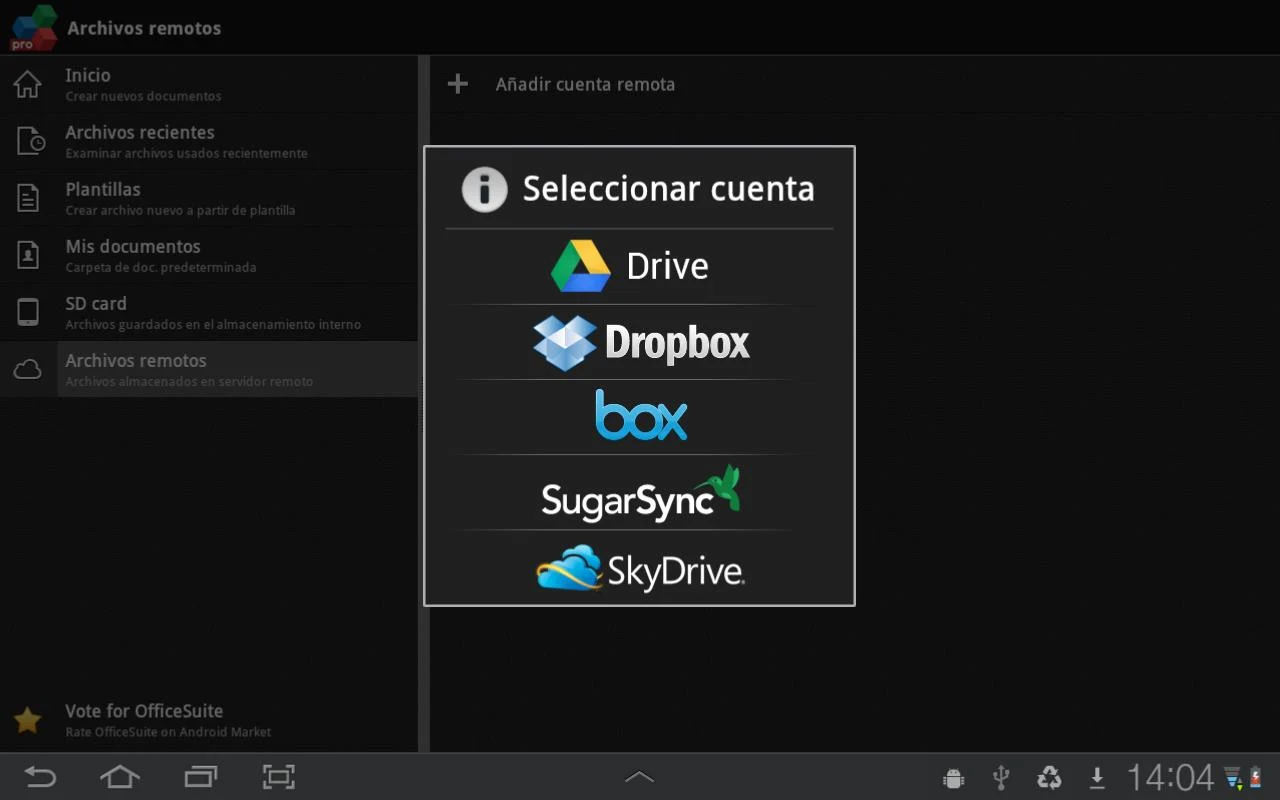The width and height of the screenshot is (1280, 800).
Task: Click the Seleccionar cuenta dialog title
Action: [x=669, y=189]
